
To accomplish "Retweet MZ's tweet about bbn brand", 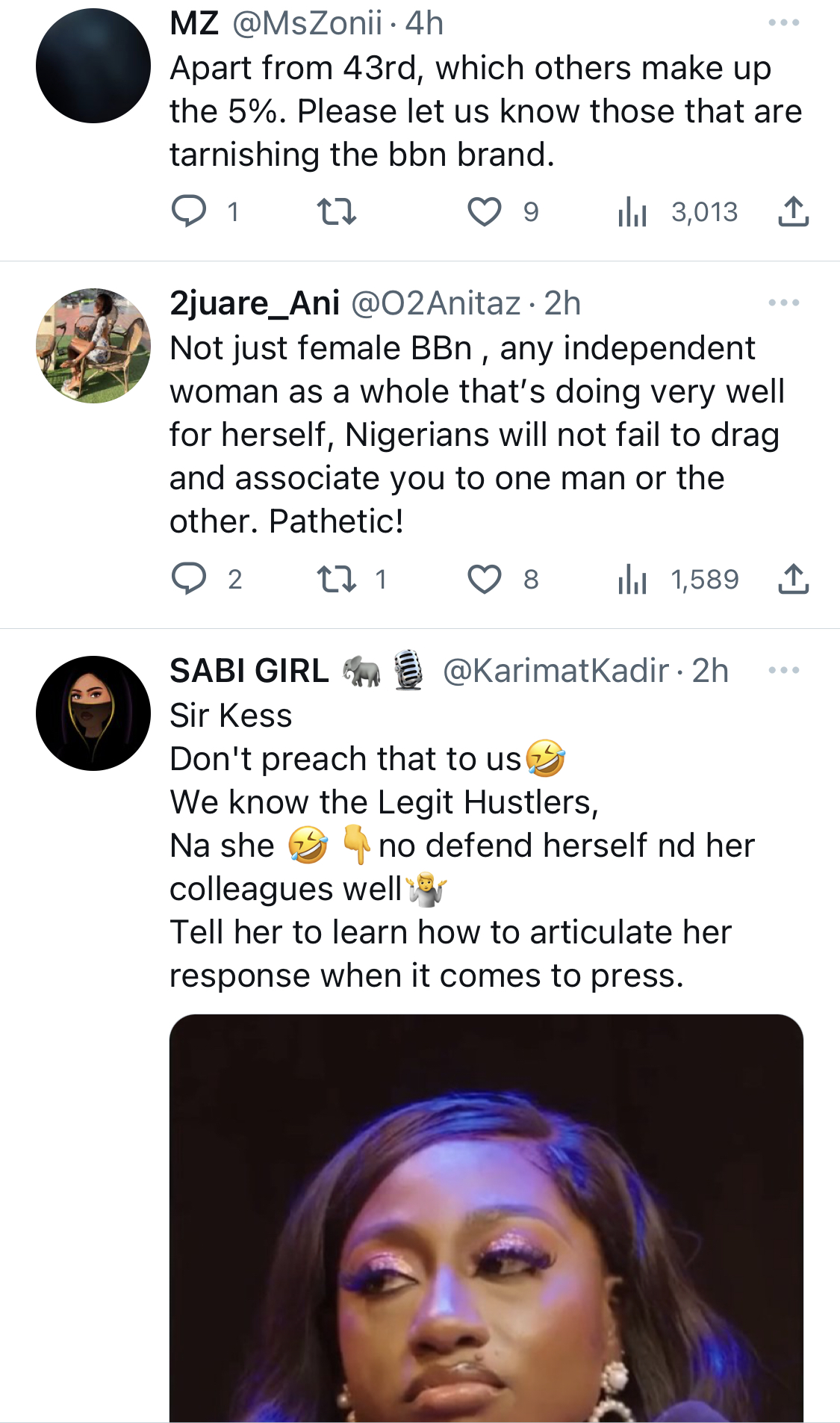I will click(x=337, y=211).
